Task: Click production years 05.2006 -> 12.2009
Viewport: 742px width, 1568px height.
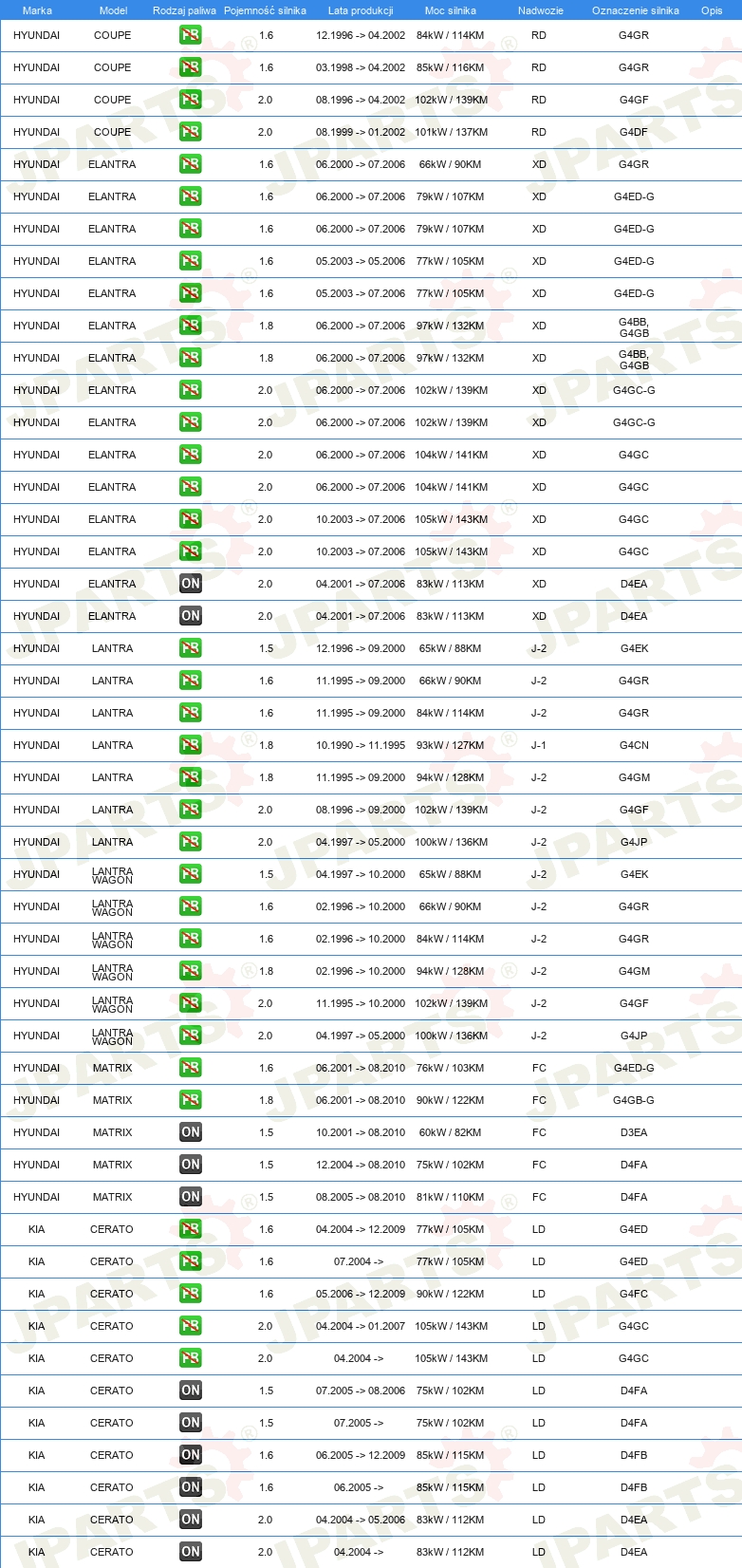Action: click(361, 1294)
